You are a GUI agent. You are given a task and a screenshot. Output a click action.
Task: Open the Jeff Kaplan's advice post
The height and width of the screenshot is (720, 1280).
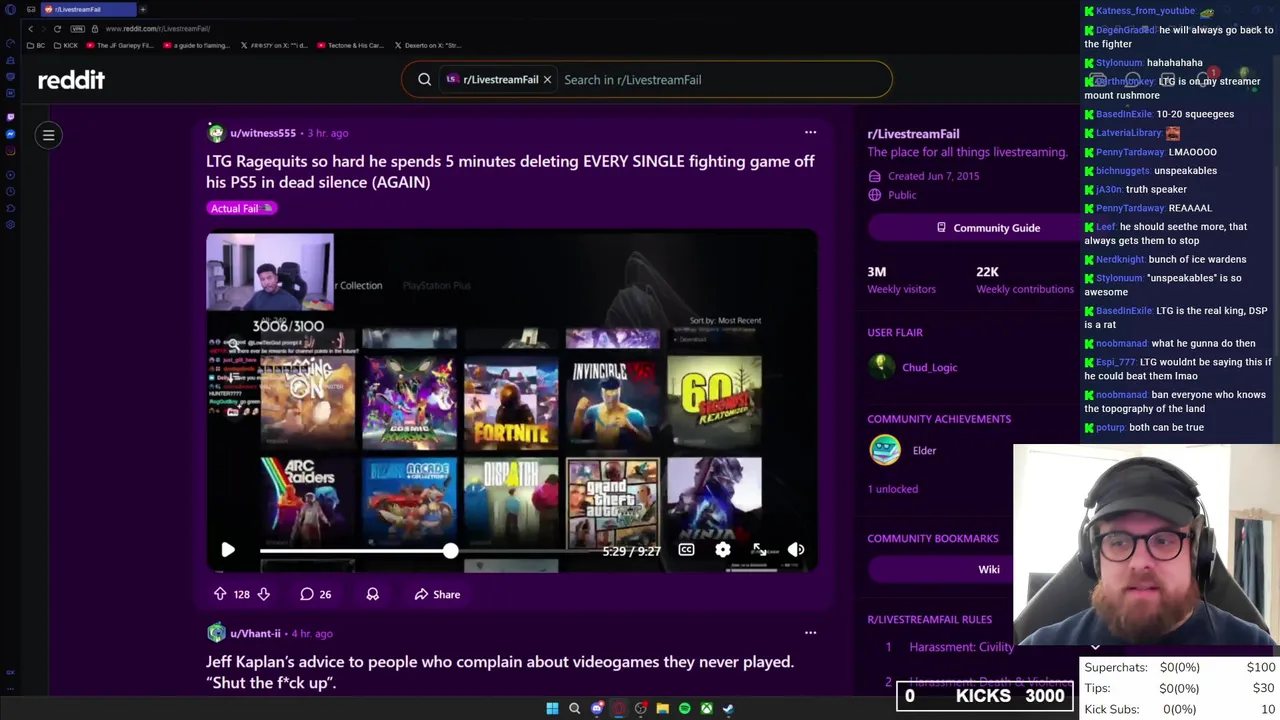click(x=500, y=671)
